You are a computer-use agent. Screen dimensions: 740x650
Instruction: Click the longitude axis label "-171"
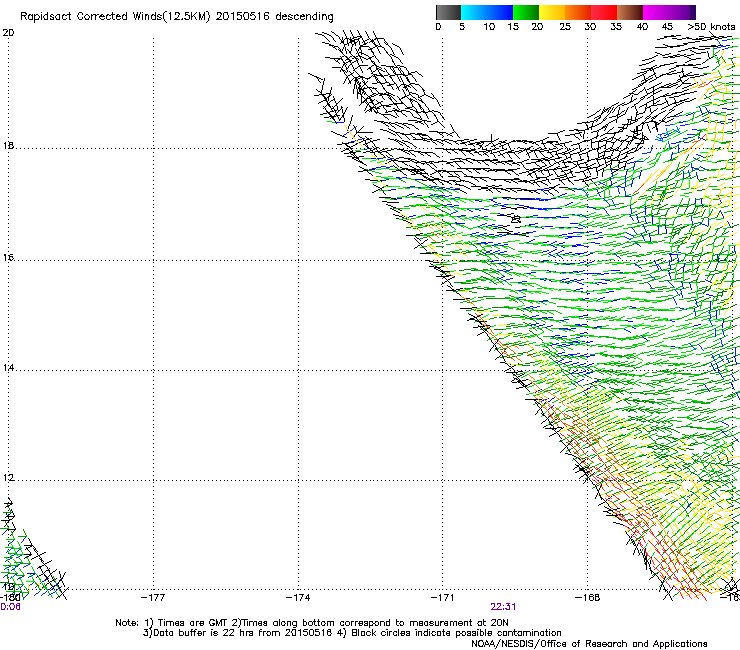click(442, 598)
